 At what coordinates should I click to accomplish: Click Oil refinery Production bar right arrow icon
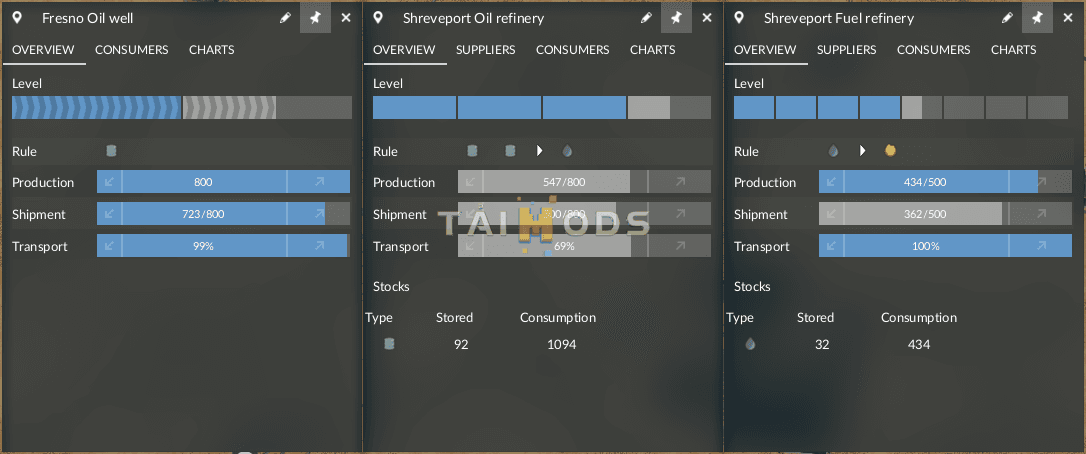click(x=679, y=182)
